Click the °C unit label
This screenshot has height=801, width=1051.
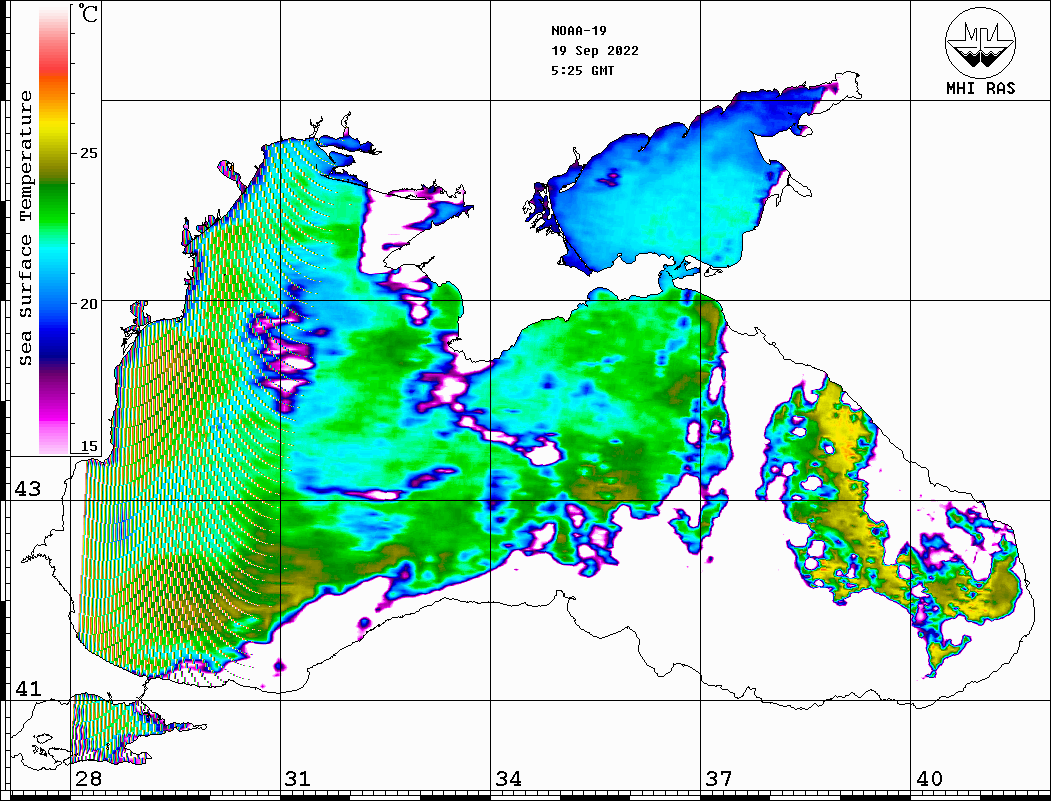tap(88, 14)
